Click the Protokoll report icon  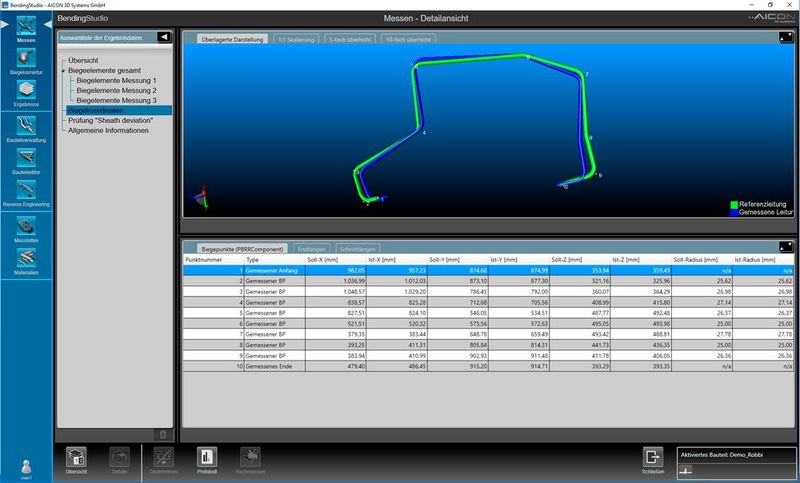pyautogui.click(x=207, y=457)
